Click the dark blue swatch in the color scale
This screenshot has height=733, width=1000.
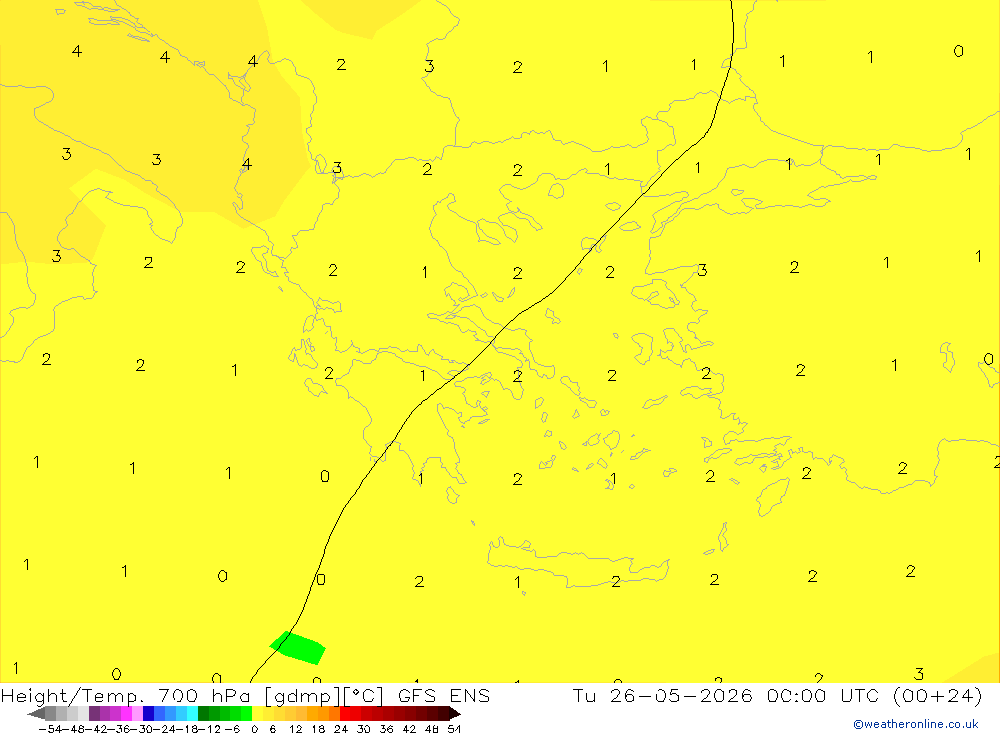click(x=148, y=713)
